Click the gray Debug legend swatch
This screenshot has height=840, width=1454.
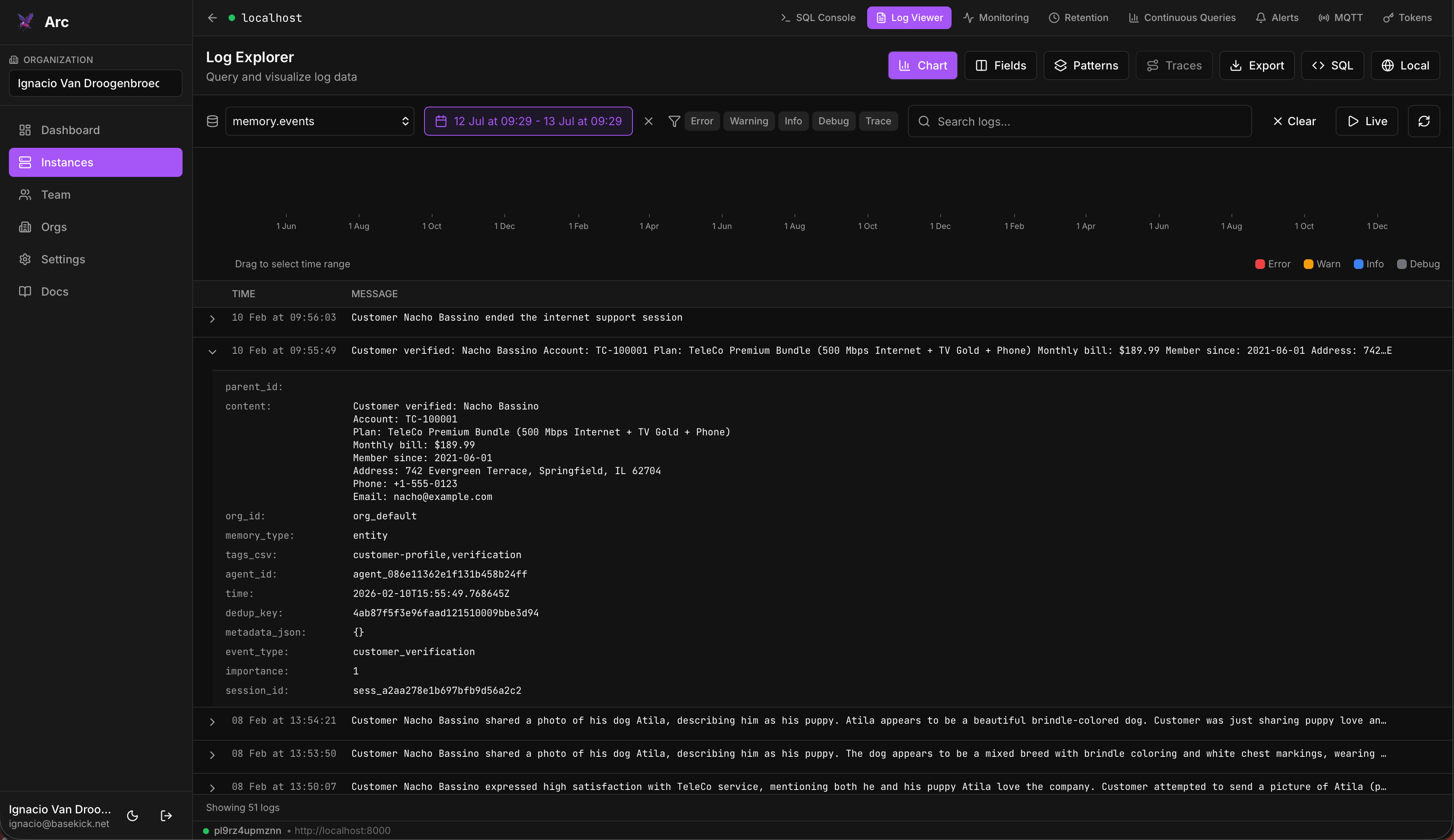(1401, 264)
